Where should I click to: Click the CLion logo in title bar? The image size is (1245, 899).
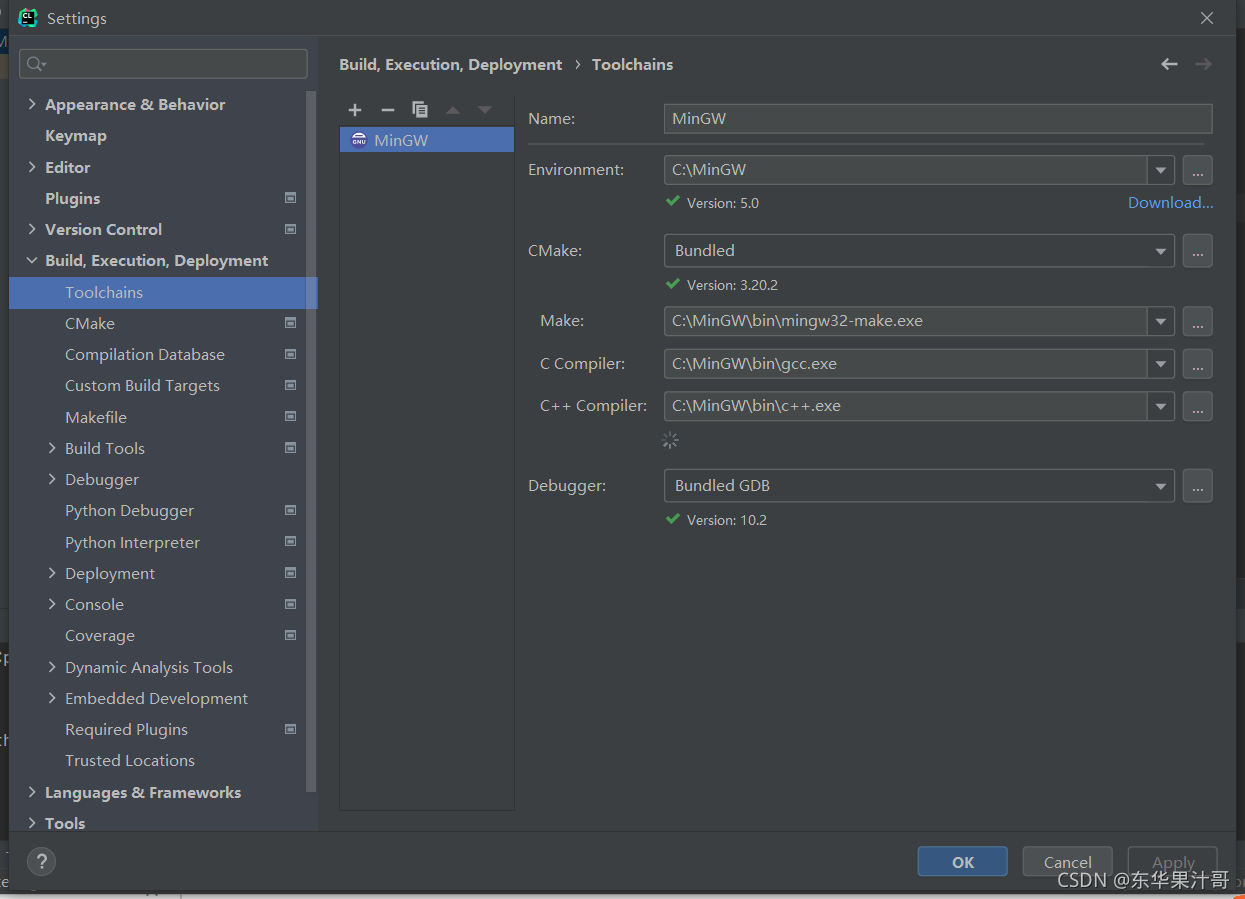(28, 18)
